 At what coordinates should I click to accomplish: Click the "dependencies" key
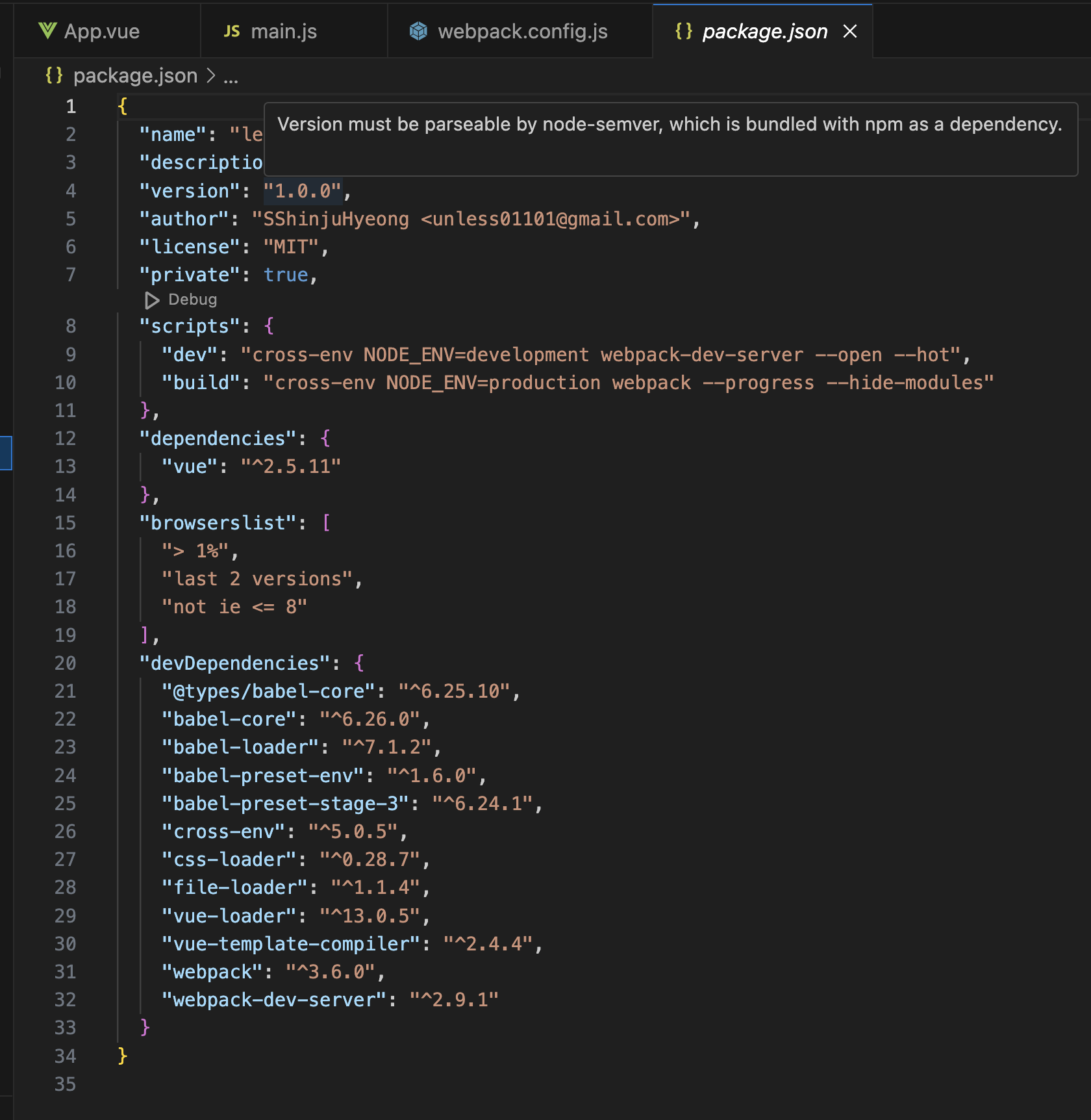point(218,439)
